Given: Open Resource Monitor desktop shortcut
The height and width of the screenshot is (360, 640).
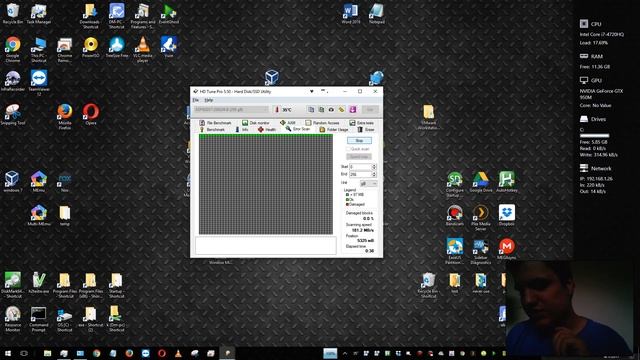Looking at the screenshot, I should (13, 319).
